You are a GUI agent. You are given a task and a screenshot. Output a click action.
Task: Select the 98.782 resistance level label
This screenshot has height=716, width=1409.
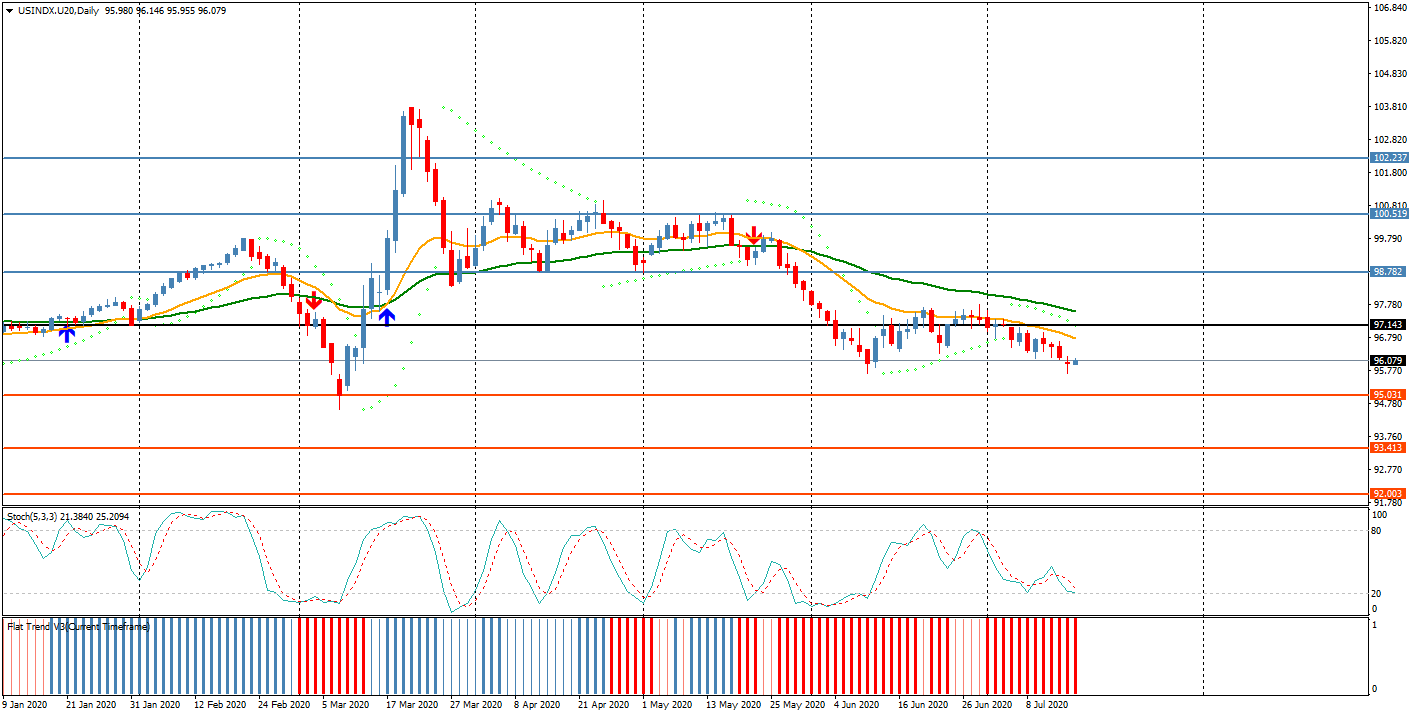[x=1390, y=272]
